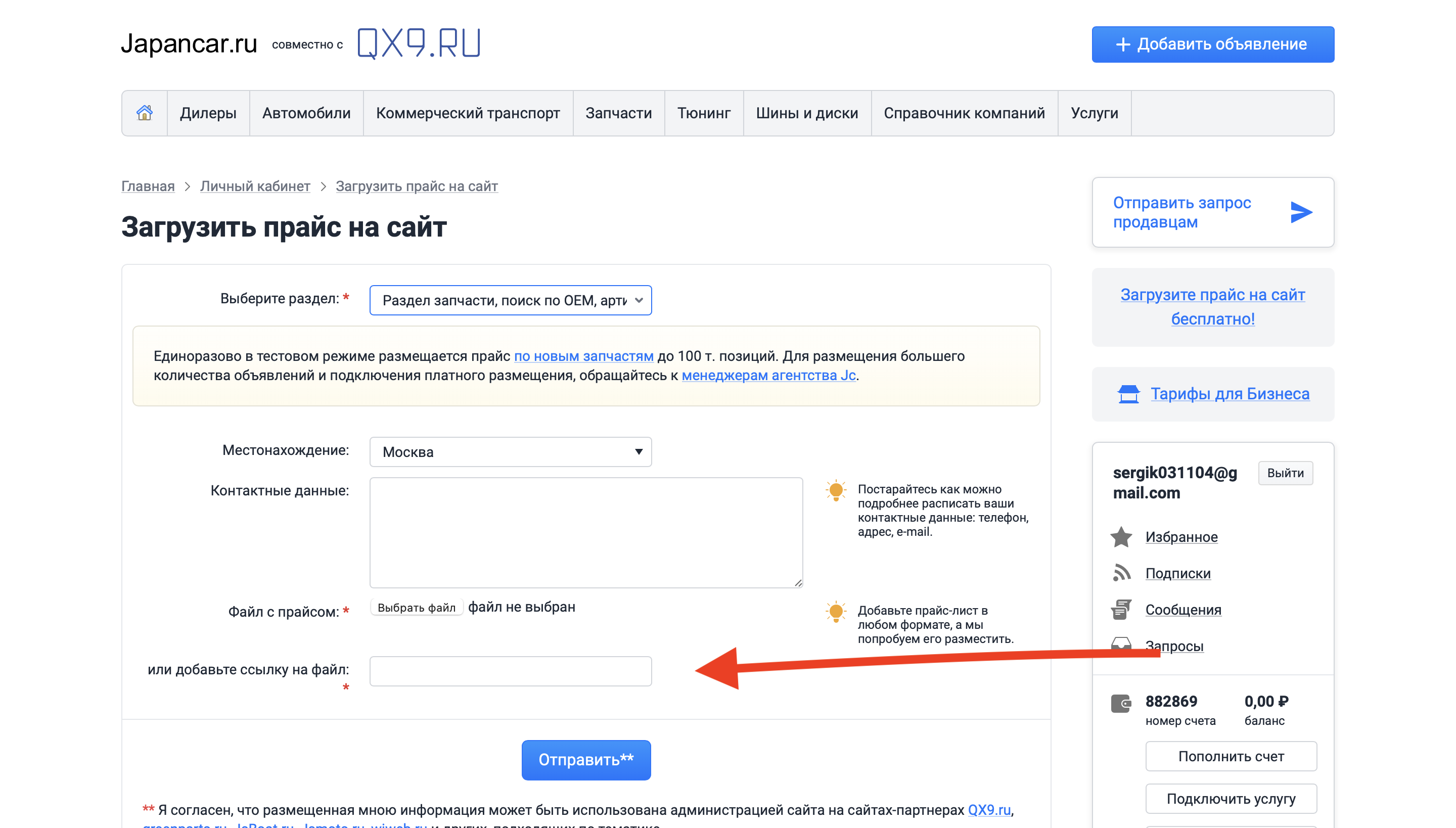Expand the section selector showing OEM search option
The width and height of the screenshot is (1456, 828).
tap(510, 300)
